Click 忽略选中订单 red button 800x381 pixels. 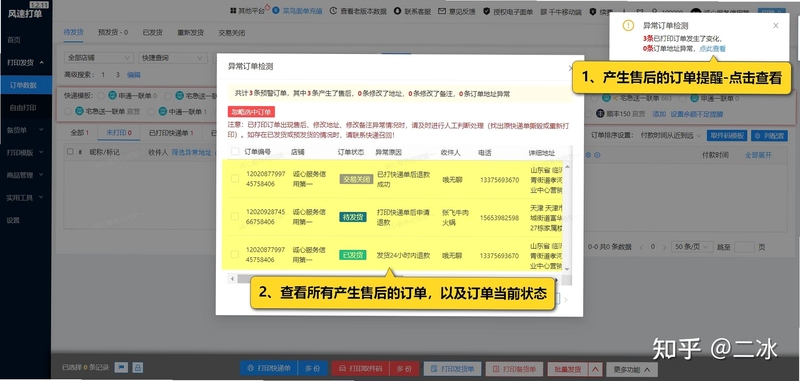251,112
